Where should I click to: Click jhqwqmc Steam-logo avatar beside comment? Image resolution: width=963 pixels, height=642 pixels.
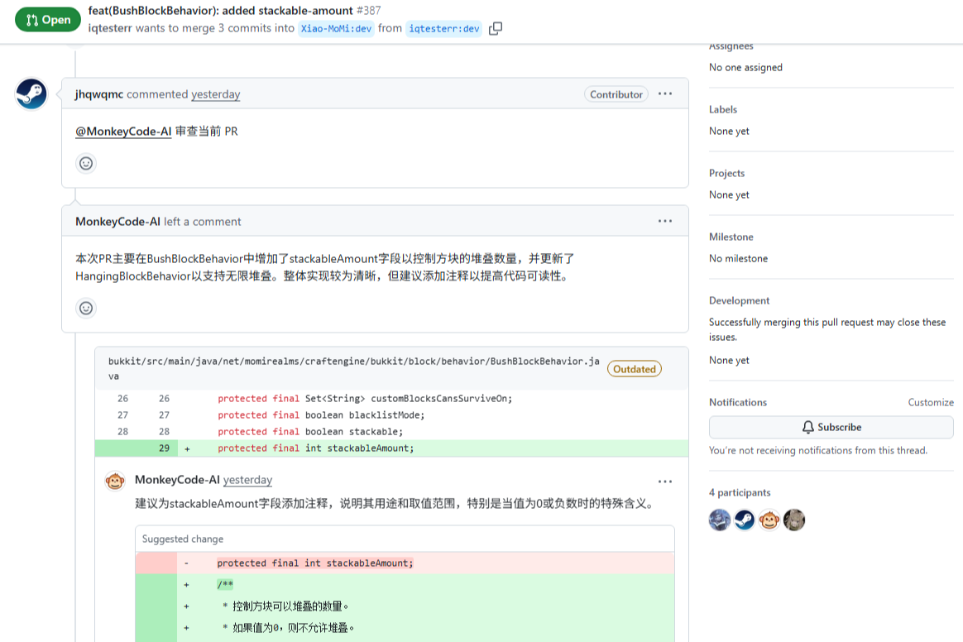31,94
